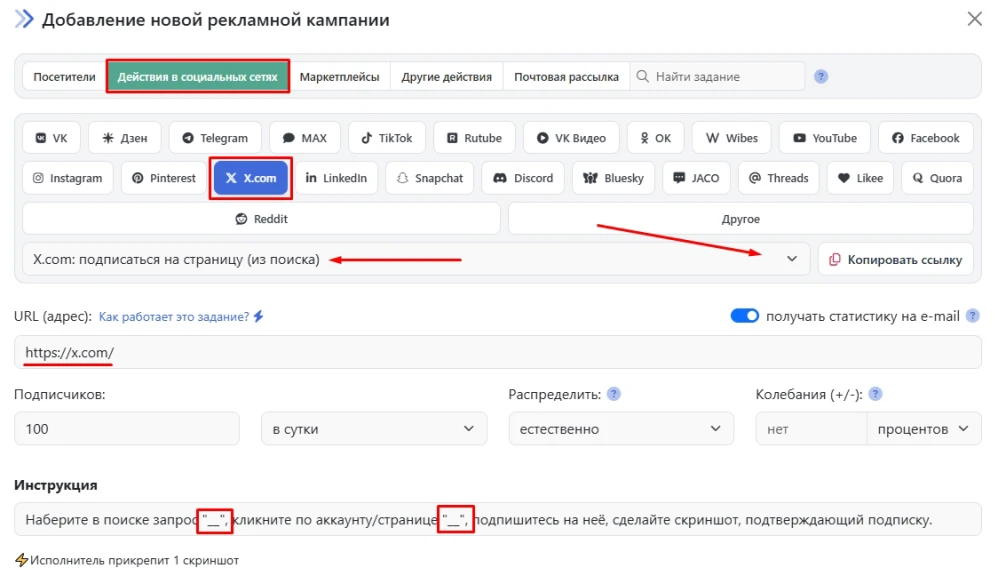
Task: Click the Pinterest network icon
Action: [x=163, y=178]
